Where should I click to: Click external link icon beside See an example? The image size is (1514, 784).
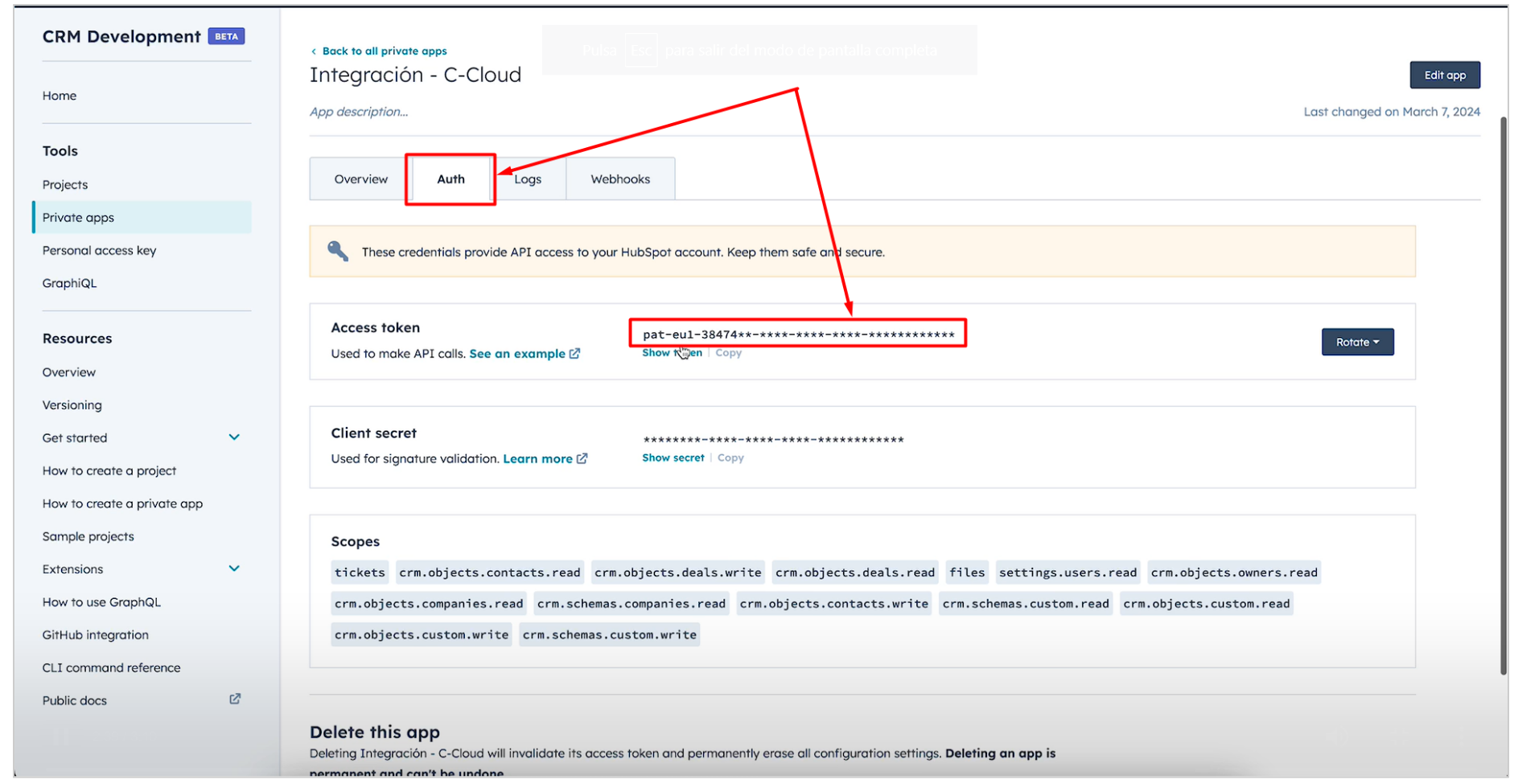[x=574, y=354]
